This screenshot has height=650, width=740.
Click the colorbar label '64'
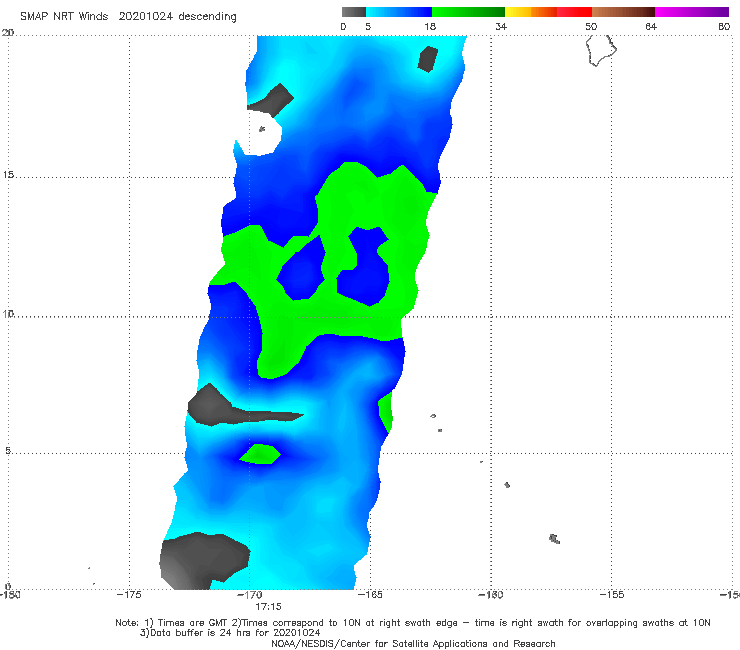651,26
